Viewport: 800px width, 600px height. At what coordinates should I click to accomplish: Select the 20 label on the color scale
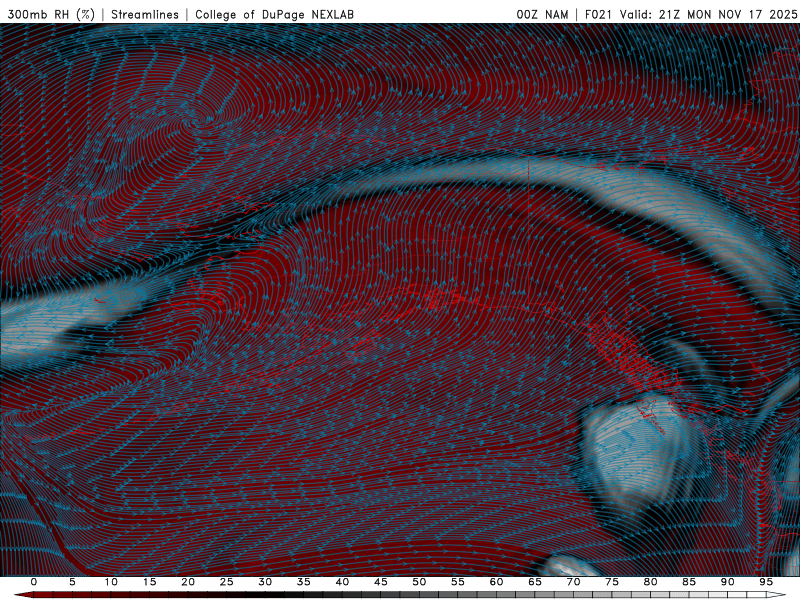[x=188, y=582]
